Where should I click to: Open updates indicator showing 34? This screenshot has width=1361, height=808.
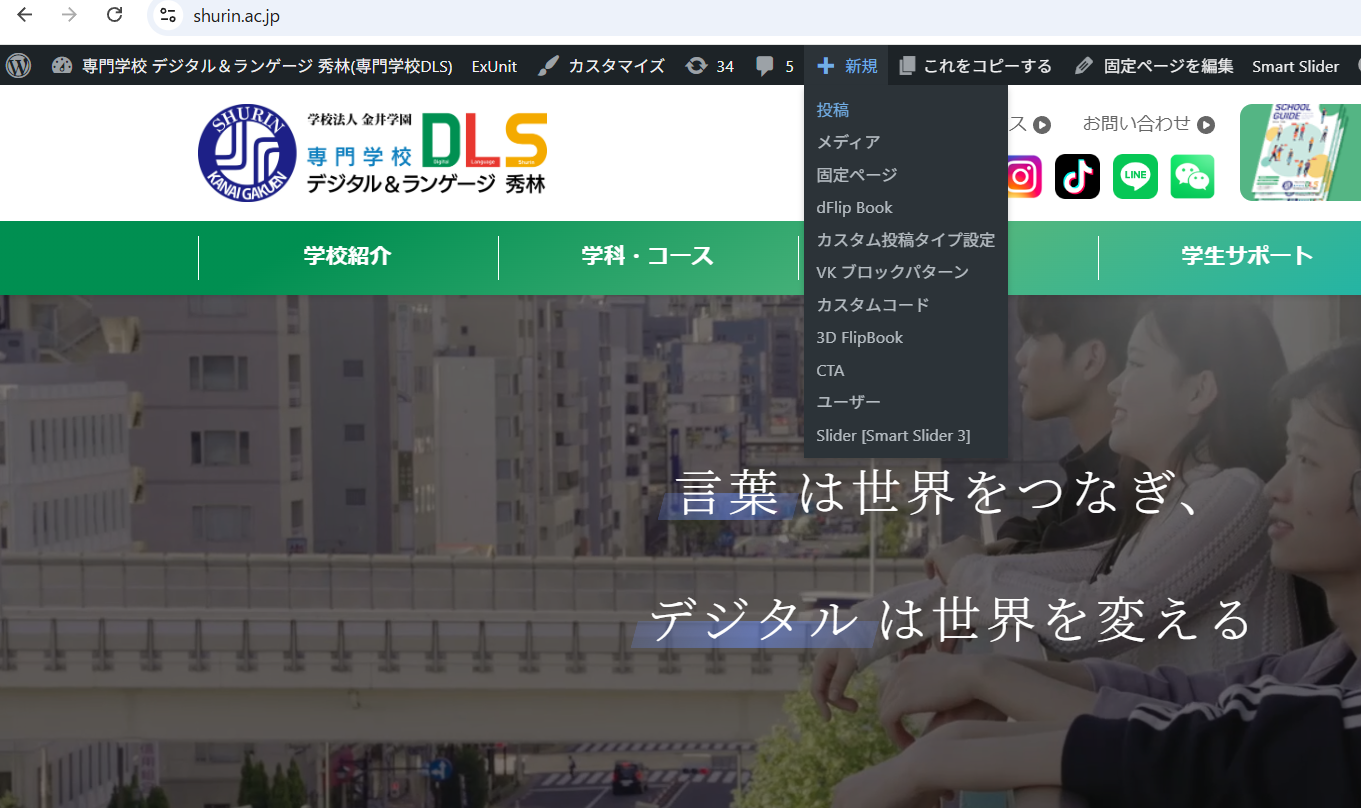tap(710, 66)
